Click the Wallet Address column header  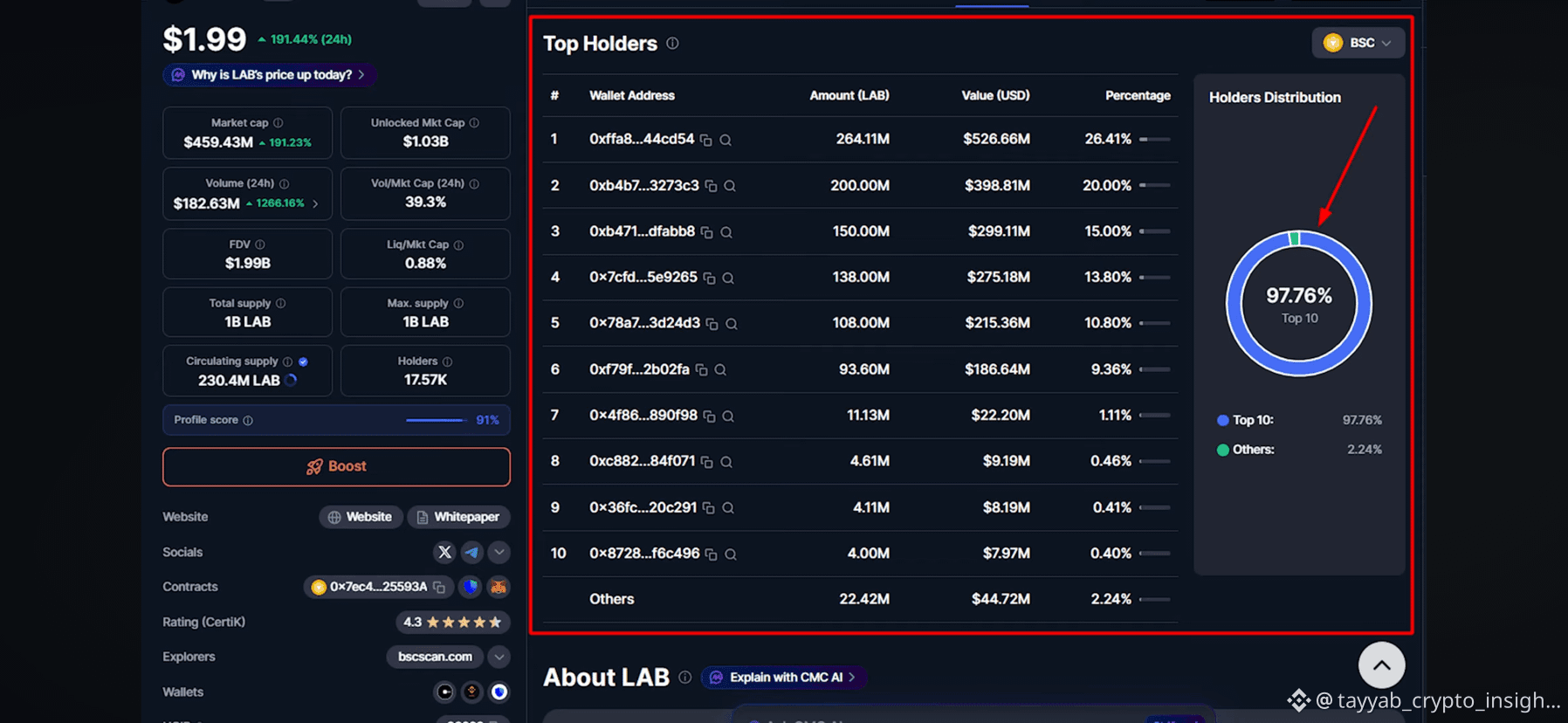coord(632,95)
